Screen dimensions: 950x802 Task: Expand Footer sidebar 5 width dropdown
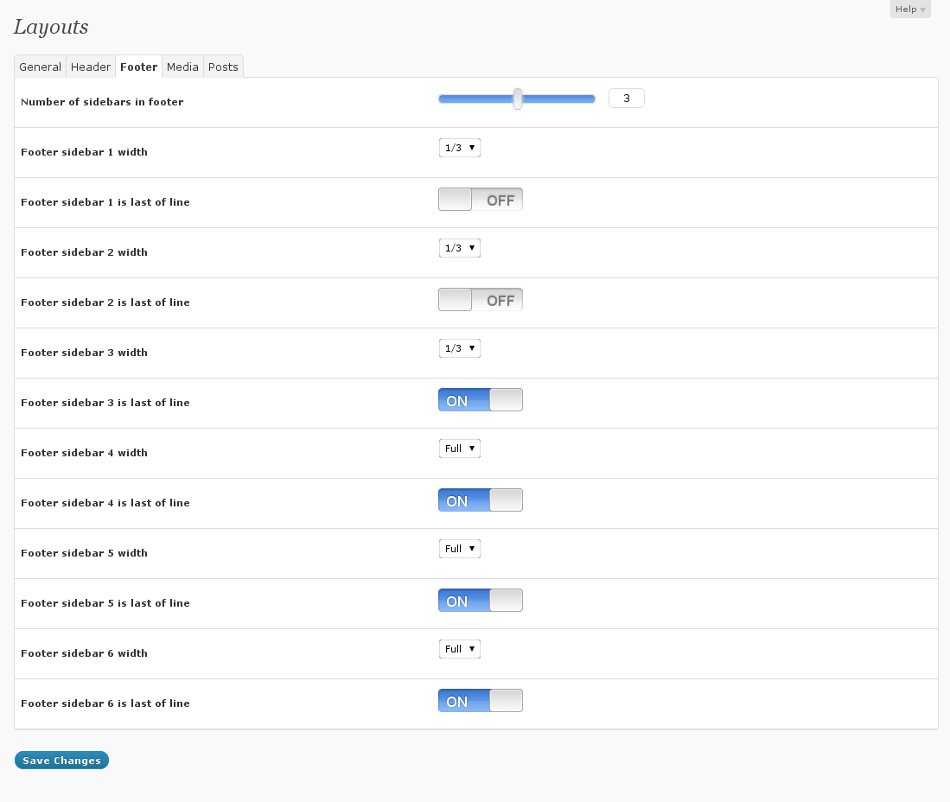[x=460, y=548]
